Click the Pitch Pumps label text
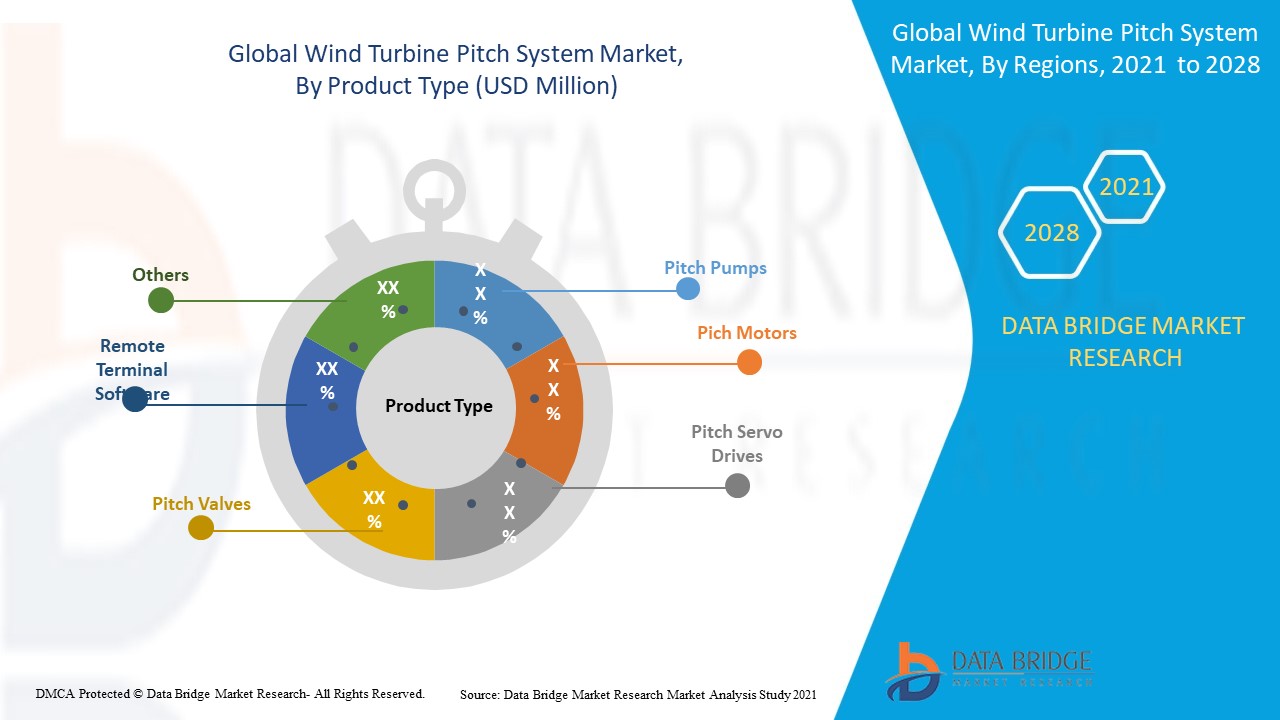Image resolution: width=1280 pixels, height=720 pixels. [715, 268]
